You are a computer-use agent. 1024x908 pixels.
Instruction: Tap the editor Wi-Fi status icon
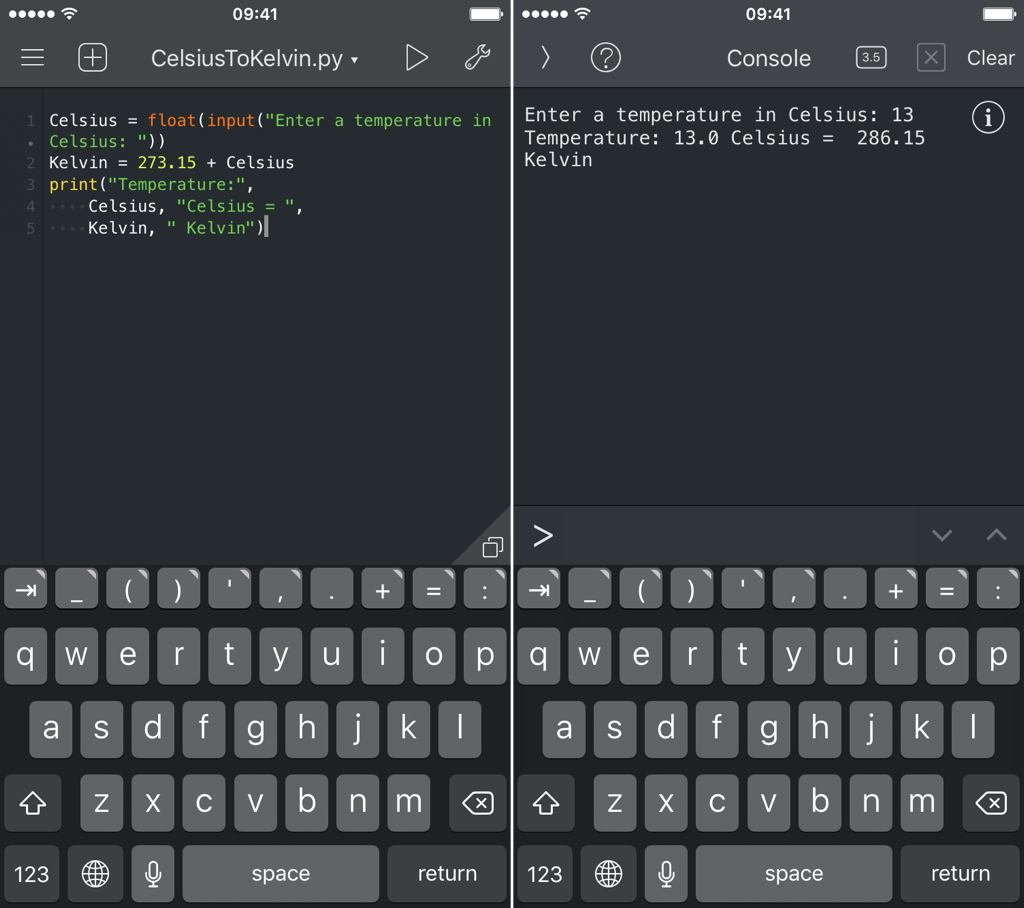point(69,13)
